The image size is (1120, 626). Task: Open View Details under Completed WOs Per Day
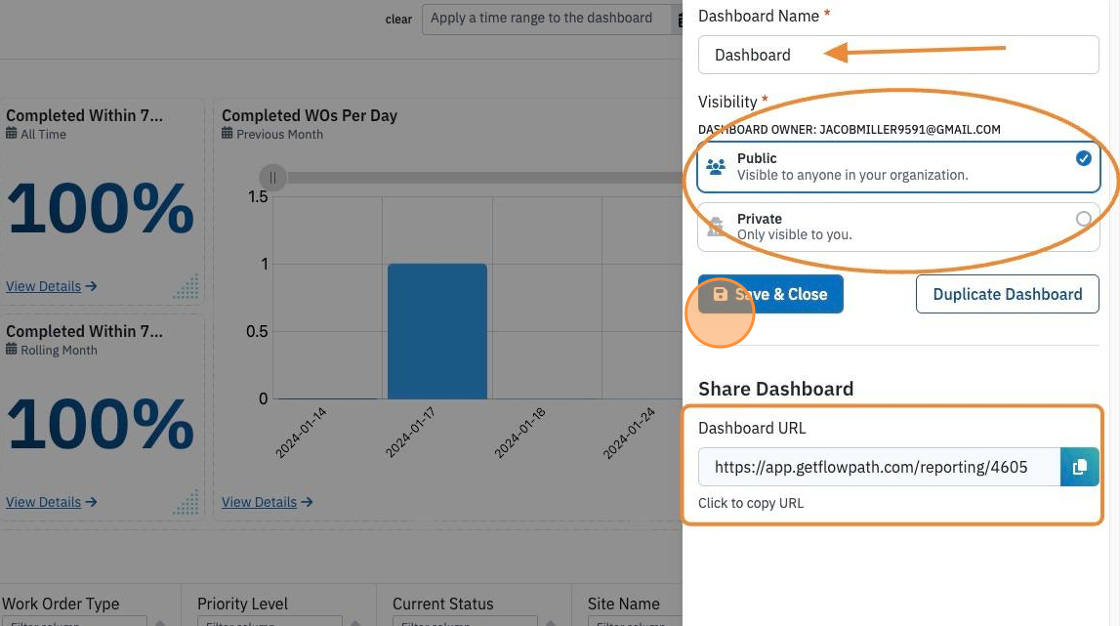(x=266, y=502)
